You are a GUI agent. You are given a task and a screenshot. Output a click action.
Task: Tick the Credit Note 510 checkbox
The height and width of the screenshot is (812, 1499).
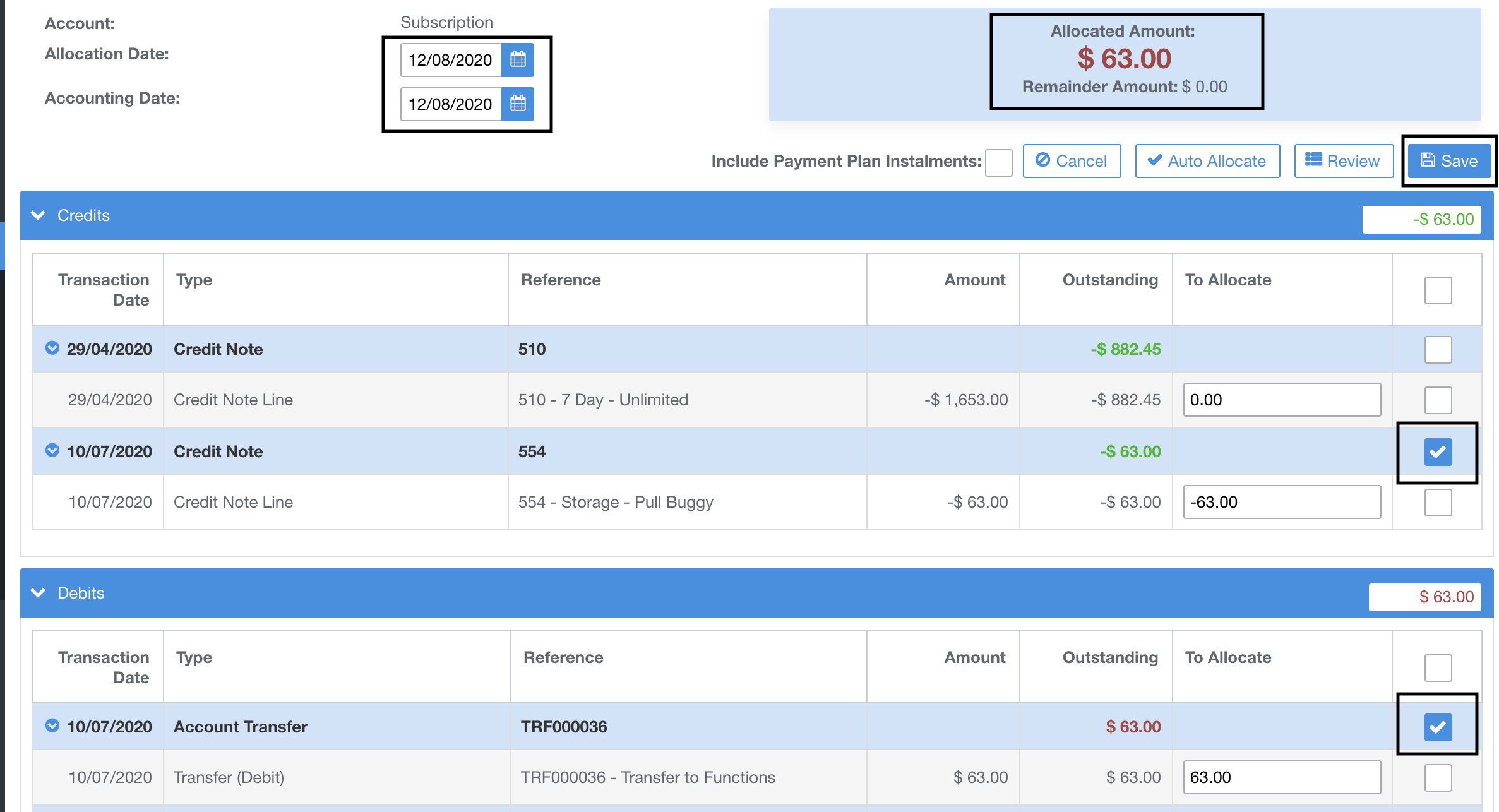[x=1437, y=350]
